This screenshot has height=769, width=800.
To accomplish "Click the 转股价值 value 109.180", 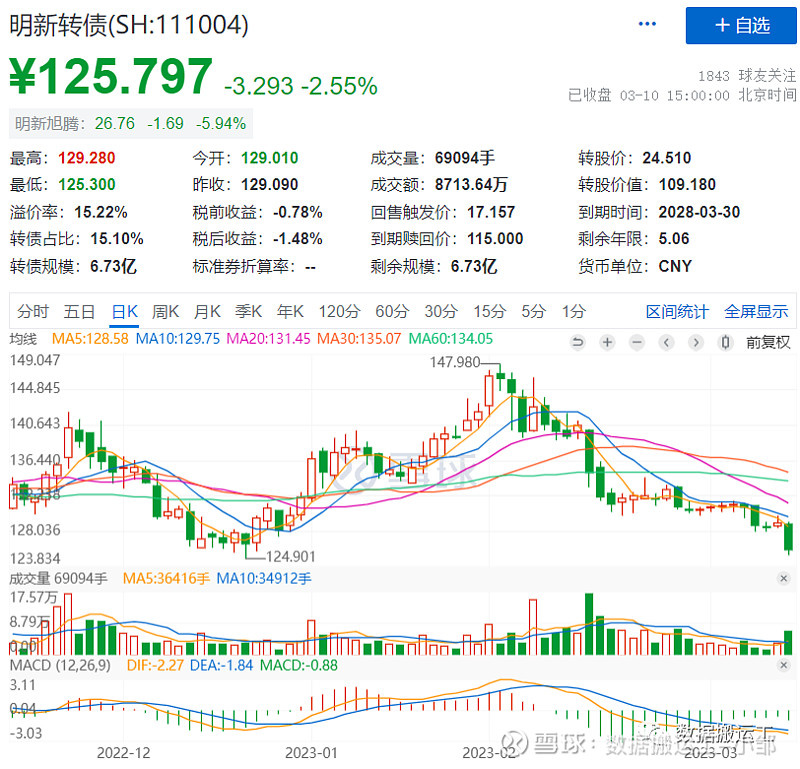I will [x=687, y=185].
